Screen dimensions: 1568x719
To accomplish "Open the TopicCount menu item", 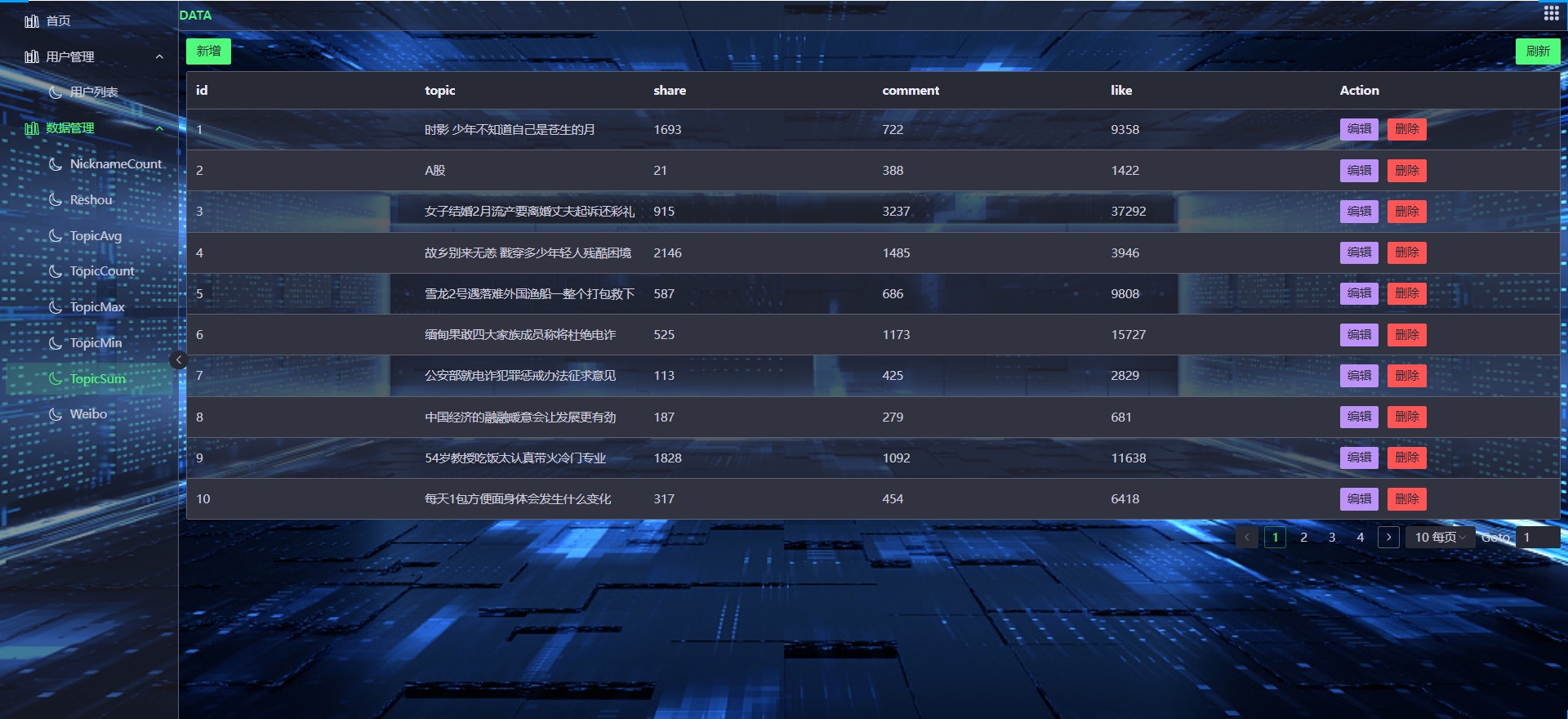I will tap(89, 271).
